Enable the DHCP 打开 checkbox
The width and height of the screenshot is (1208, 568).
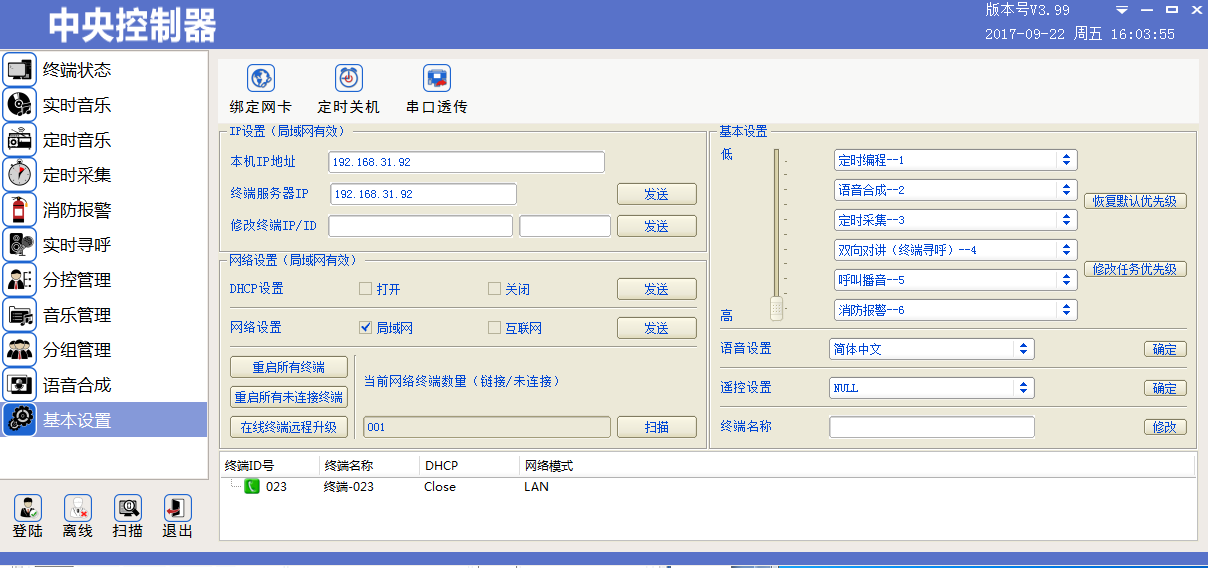click(366, 289)
